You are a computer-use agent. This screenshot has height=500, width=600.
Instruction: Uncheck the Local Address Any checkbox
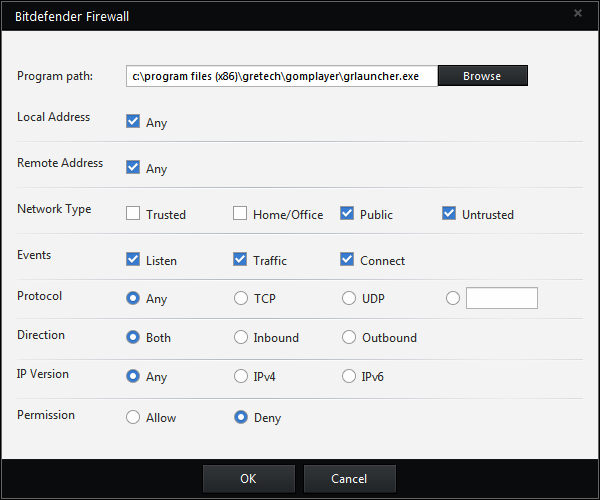tap(133, 122)
